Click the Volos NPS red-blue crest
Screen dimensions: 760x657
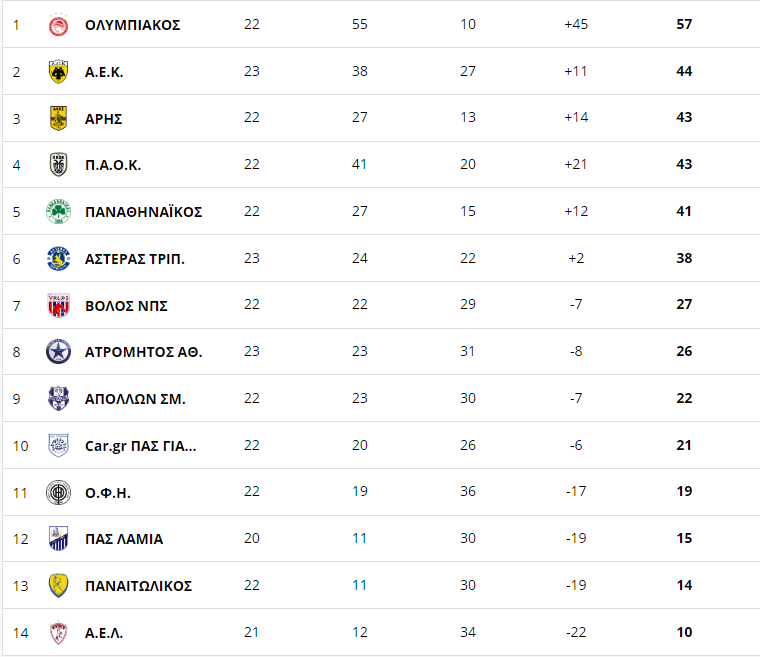pyautogui.click(x=58, y=305)
